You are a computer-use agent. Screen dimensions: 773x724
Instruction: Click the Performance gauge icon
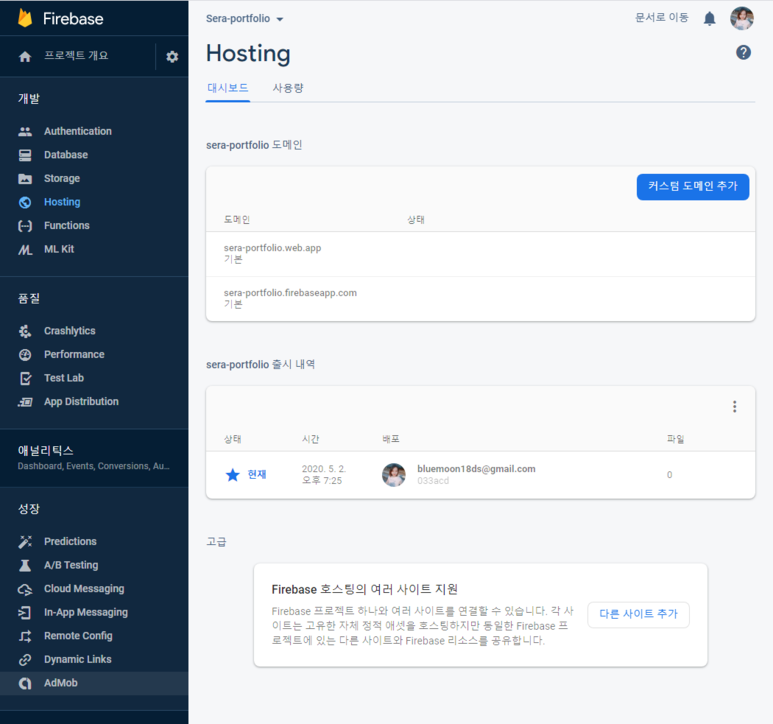(x=25, y=355)
